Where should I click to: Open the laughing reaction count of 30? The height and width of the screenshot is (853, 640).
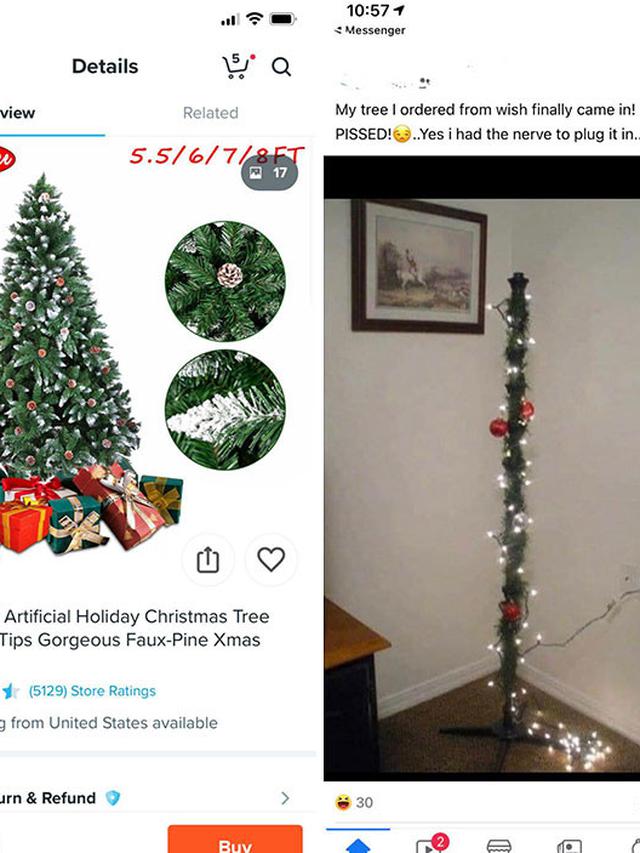tap(354, 802)
